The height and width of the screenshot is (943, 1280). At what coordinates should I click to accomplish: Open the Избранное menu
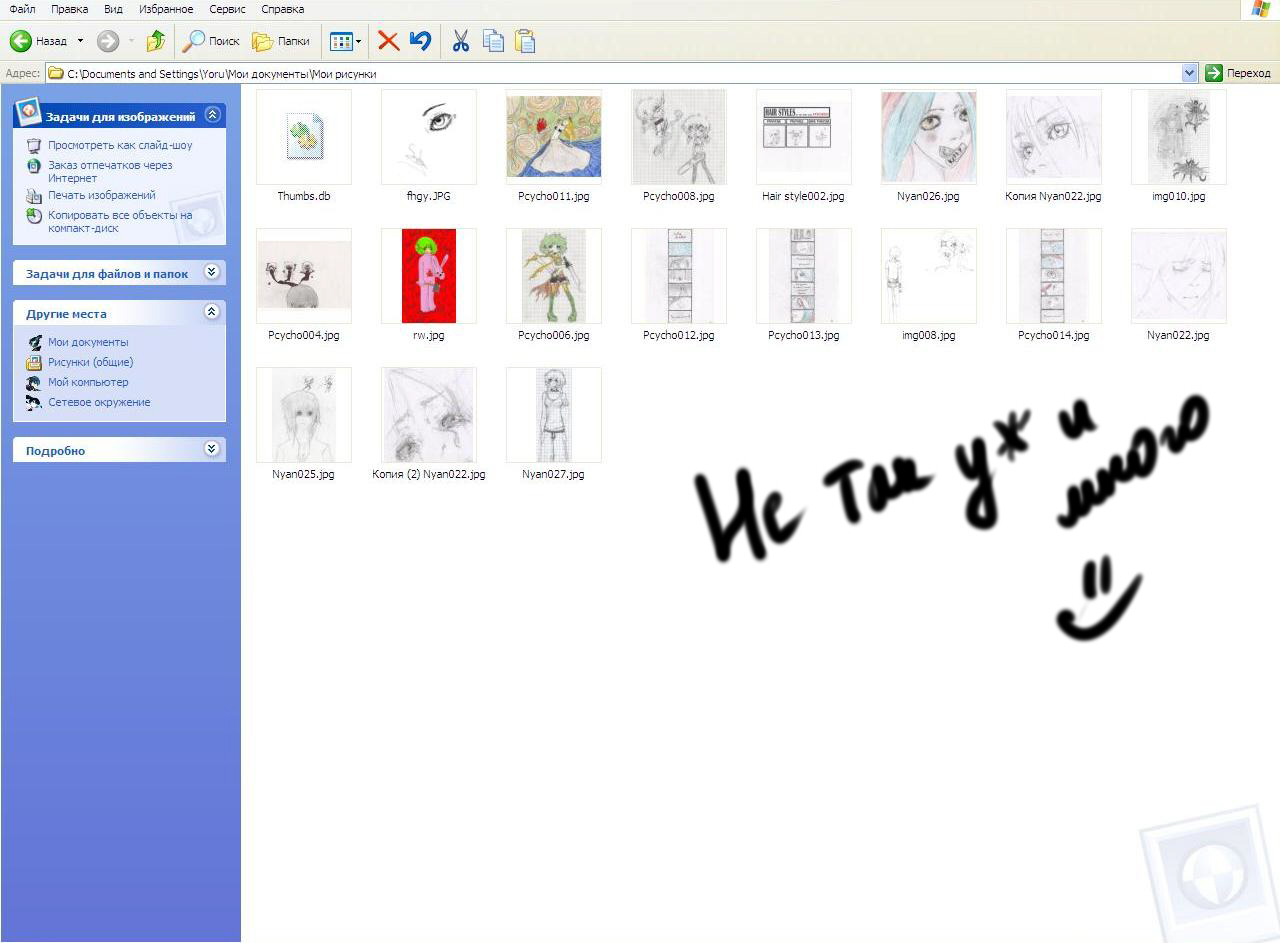point(166,9)
